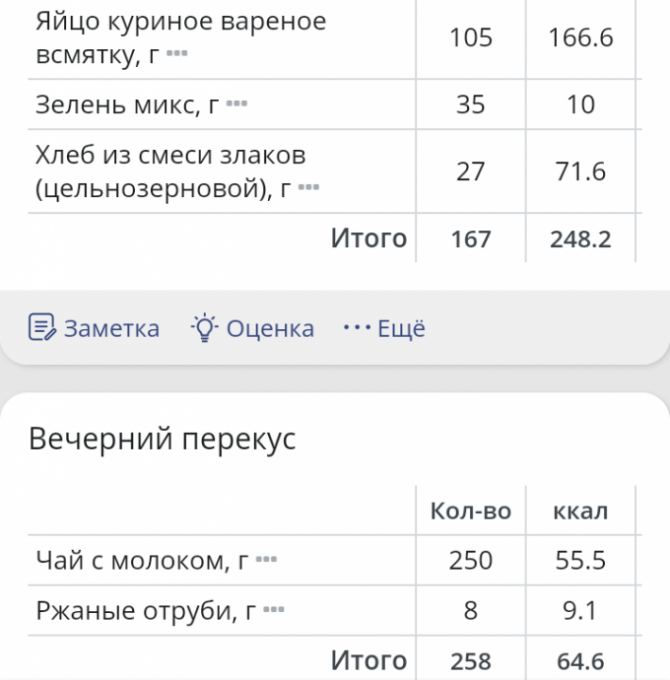The height and width of the screenshot is (680, 670).
Task: Select the Зелень микс food entry
Action: pyautogui.click(x=334, y=104)
